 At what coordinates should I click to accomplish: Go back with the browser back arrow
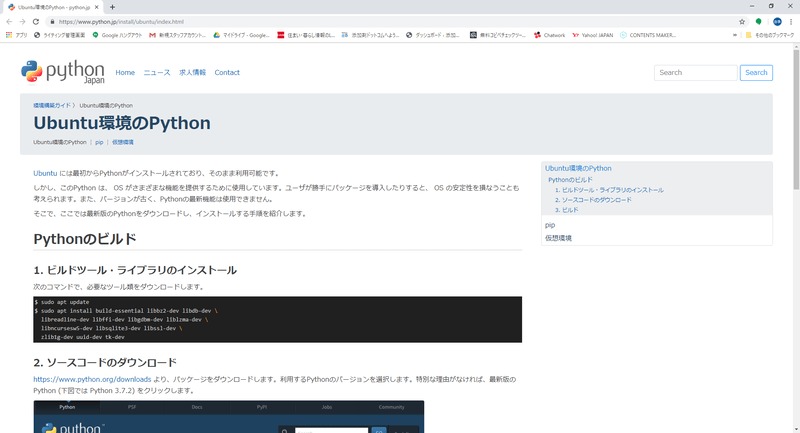pyautogui.click(x=9, y=22)
